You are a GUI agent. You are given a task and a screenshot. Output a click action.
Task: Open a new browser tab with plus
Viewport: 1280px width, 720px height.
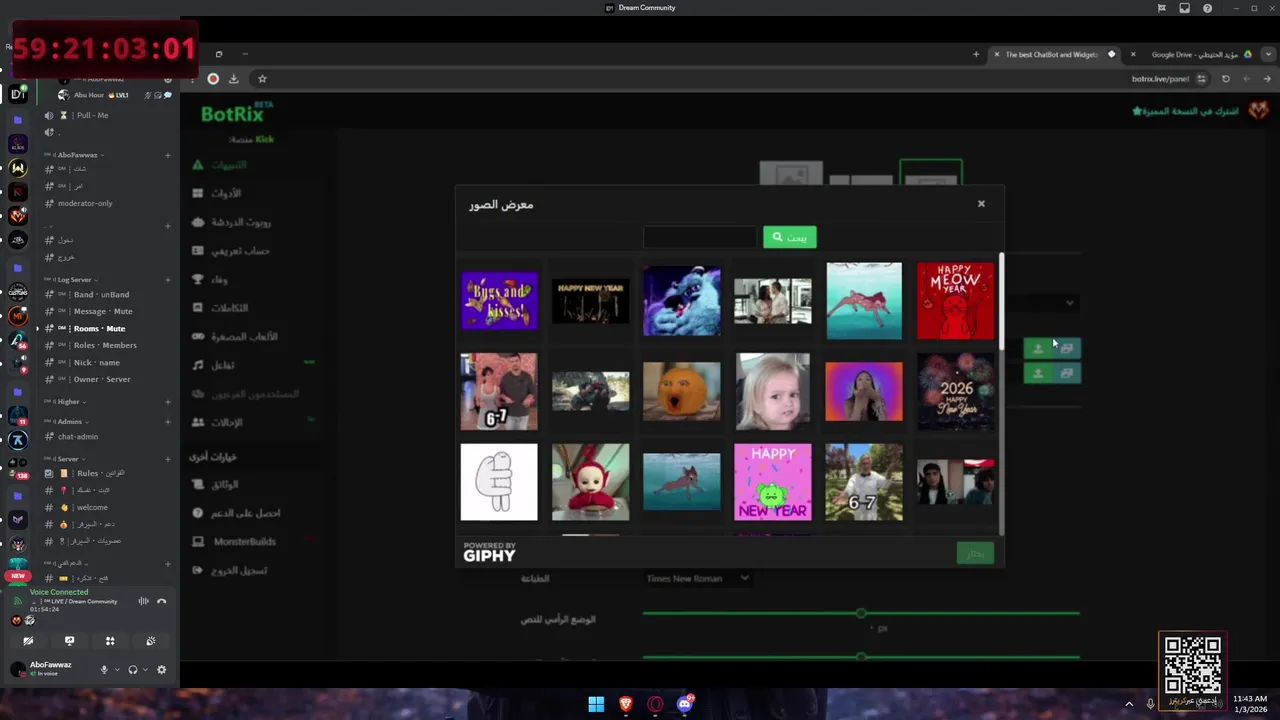[976, 55]
